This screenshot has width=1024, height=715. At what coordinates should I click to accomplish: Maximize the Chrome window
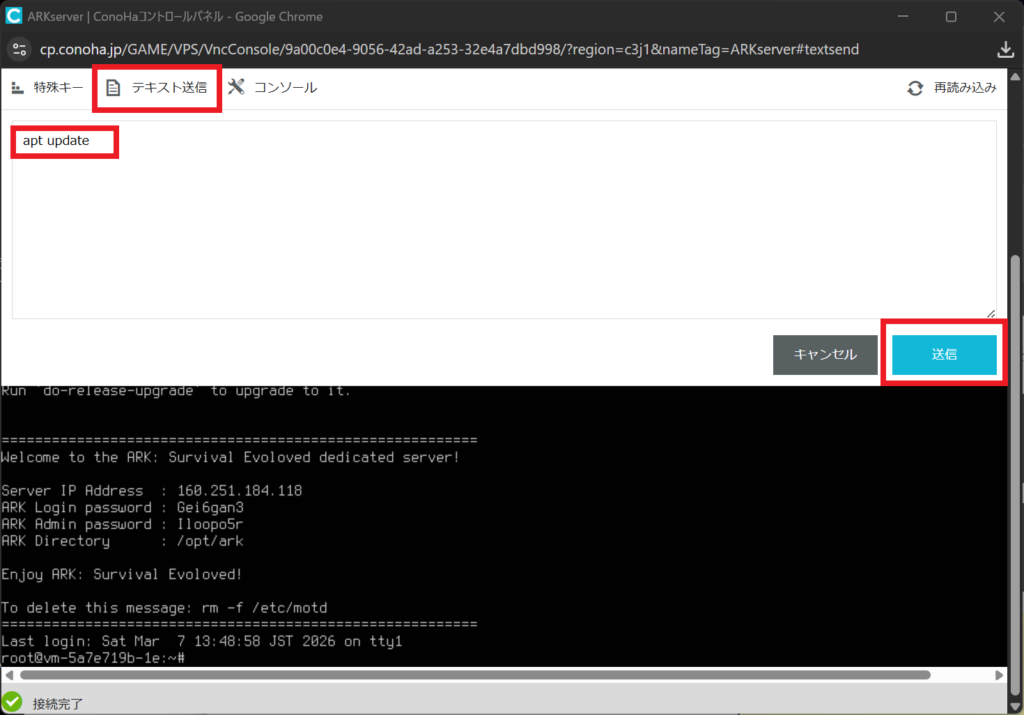click(x=951, y=16)
